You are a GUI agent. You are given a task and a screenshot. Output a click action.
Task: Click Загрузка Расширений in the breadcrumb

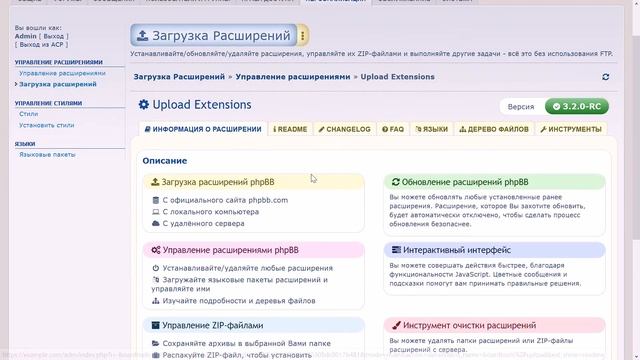[179, 77]
